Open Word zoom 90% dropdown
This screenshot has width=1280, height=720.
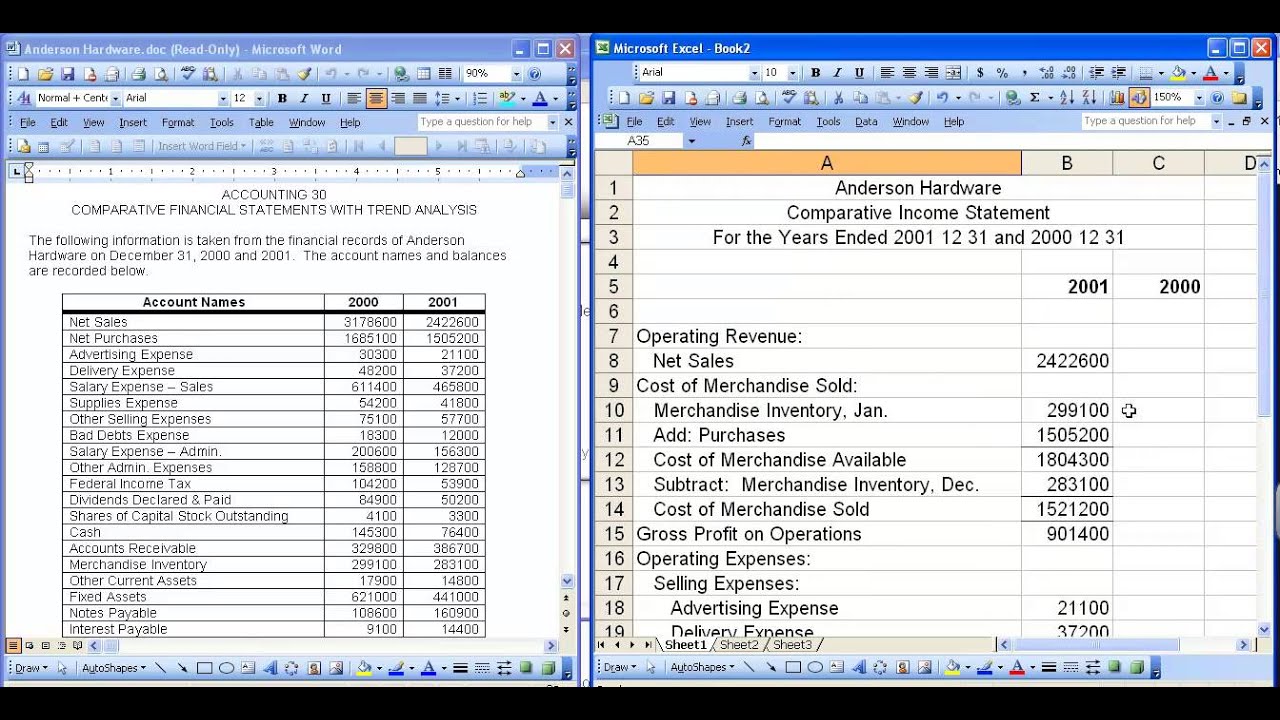point(517,74)
